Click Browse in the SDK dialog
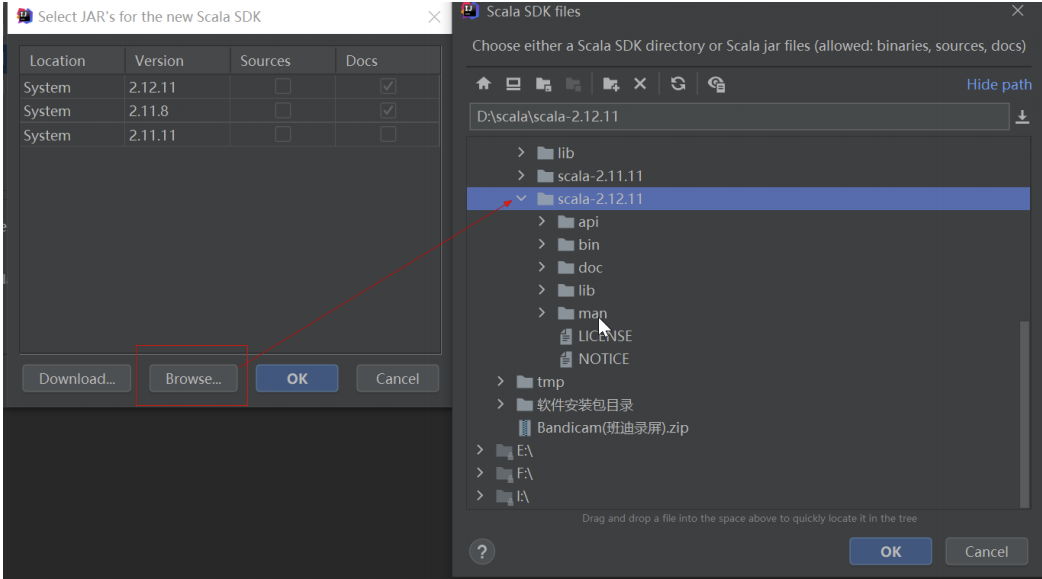The height and width of the screenshot is (579, 1042). (x=192, y=378)
